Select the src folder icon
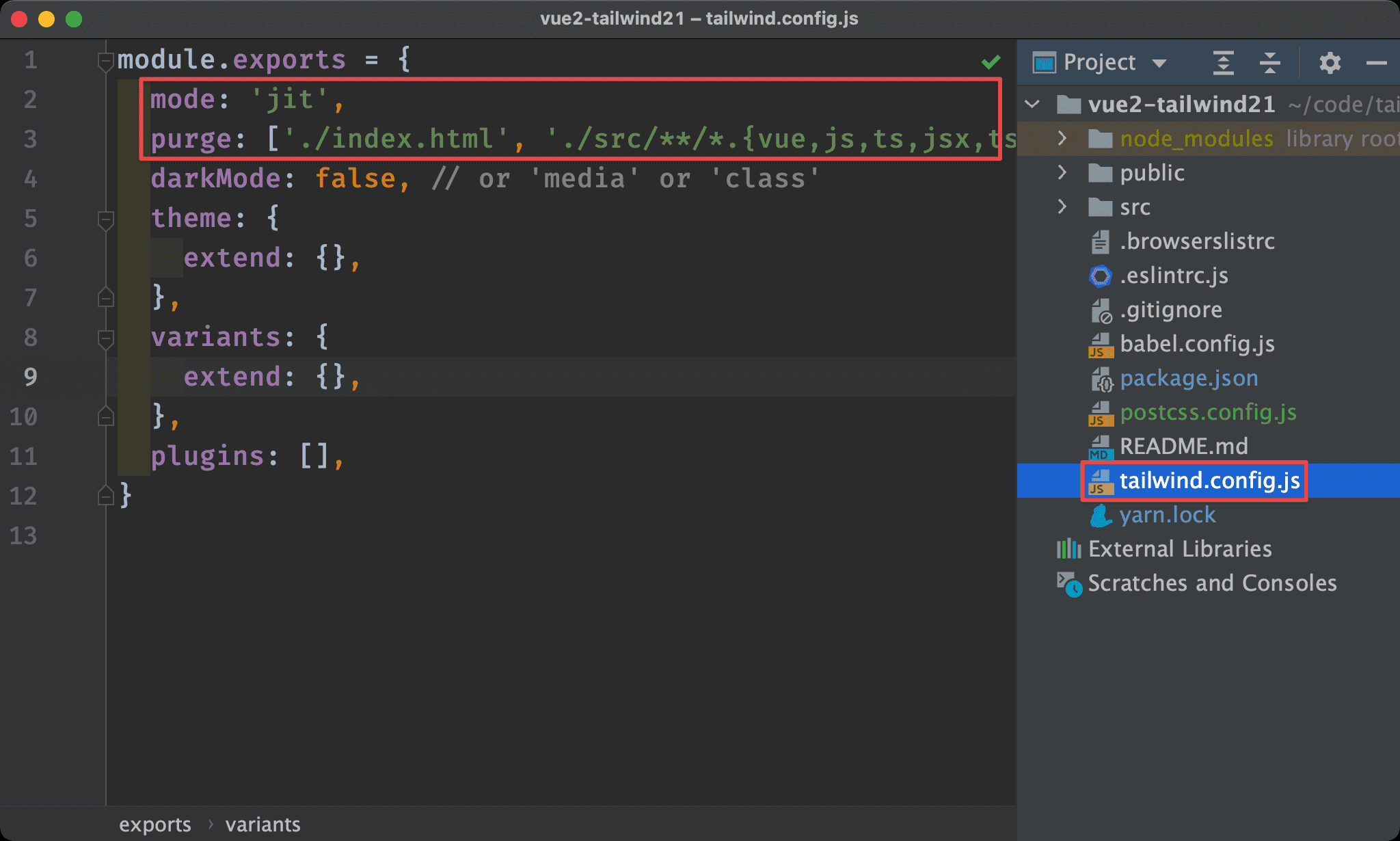 [1100, 207]
